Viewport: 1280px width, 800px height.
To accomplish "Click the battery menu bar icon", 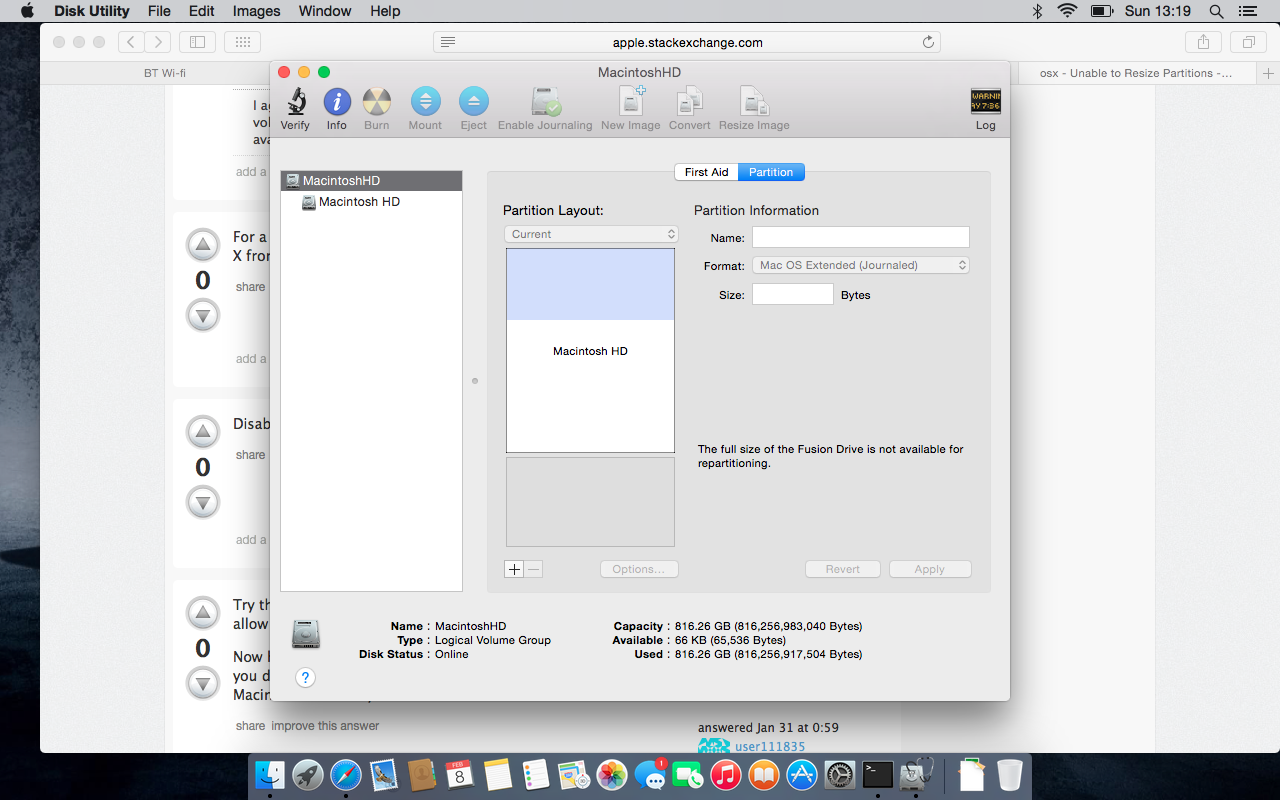I will (1102, 11).
